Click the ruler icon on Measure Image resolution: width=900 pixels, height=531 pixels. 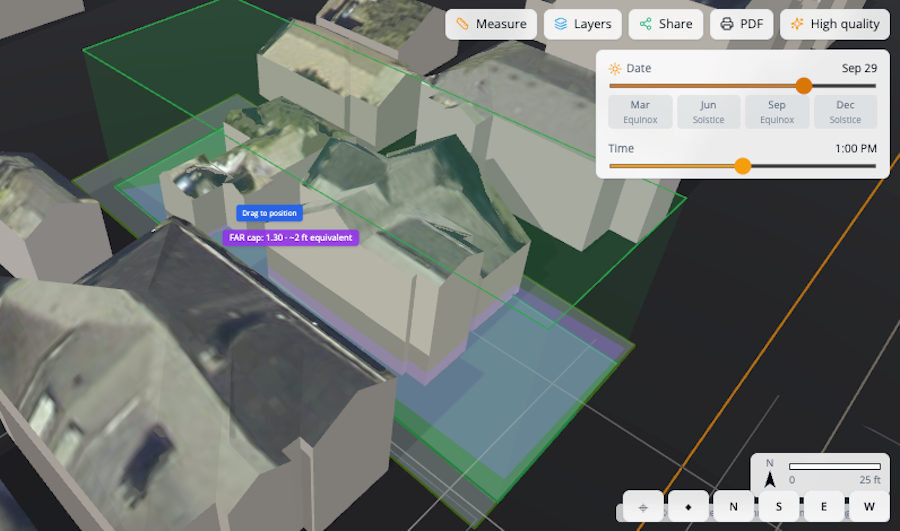coord(462,24)
